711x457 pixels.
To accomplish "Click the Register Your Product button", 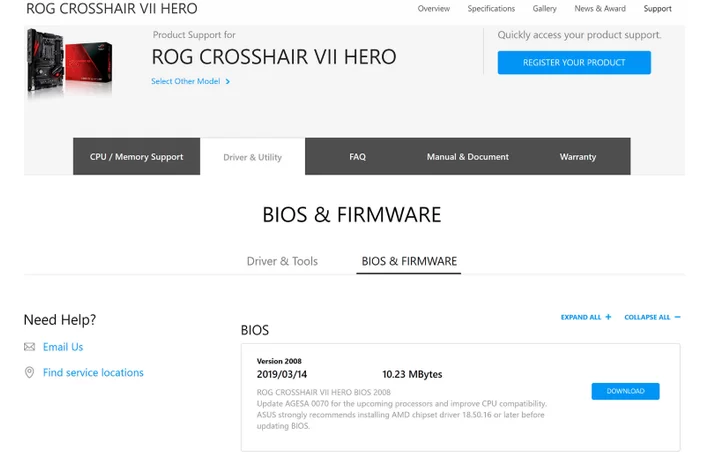I will coord(574,63).
